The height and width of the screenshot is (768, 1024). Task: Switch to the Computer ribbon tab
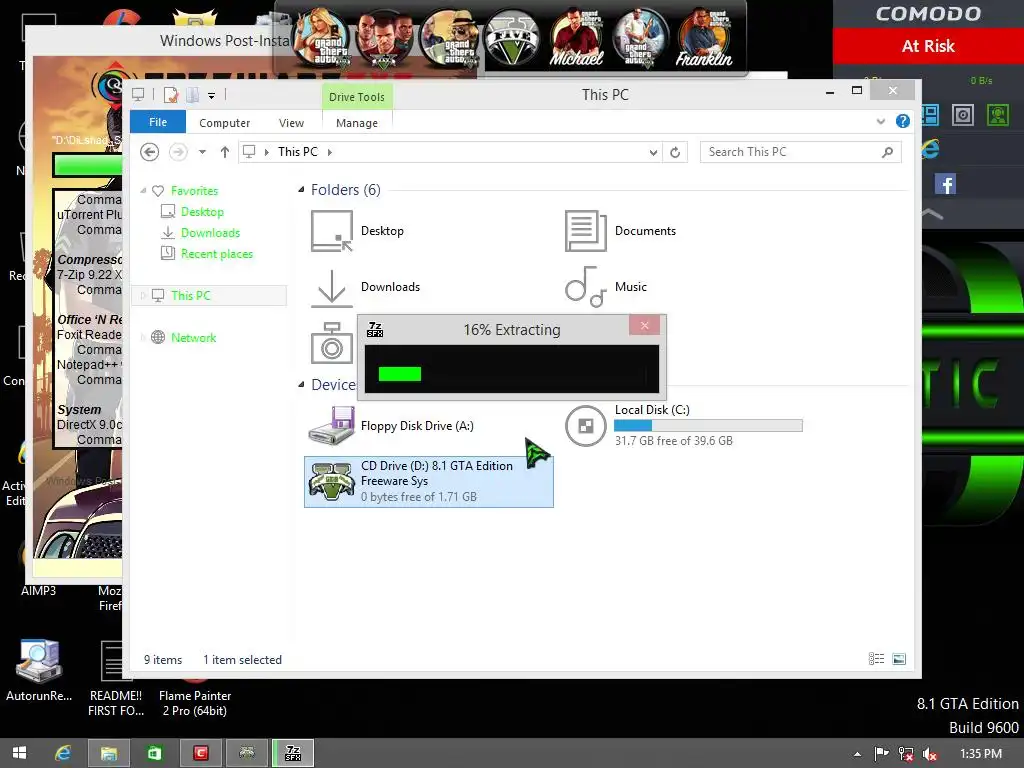pos(224,123)
